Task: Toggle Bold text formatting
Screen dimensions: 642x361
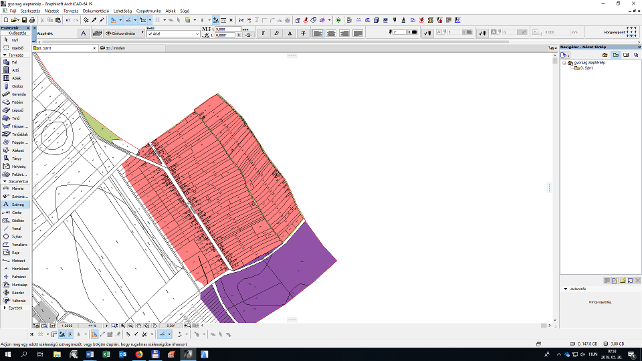Action: 263,33
